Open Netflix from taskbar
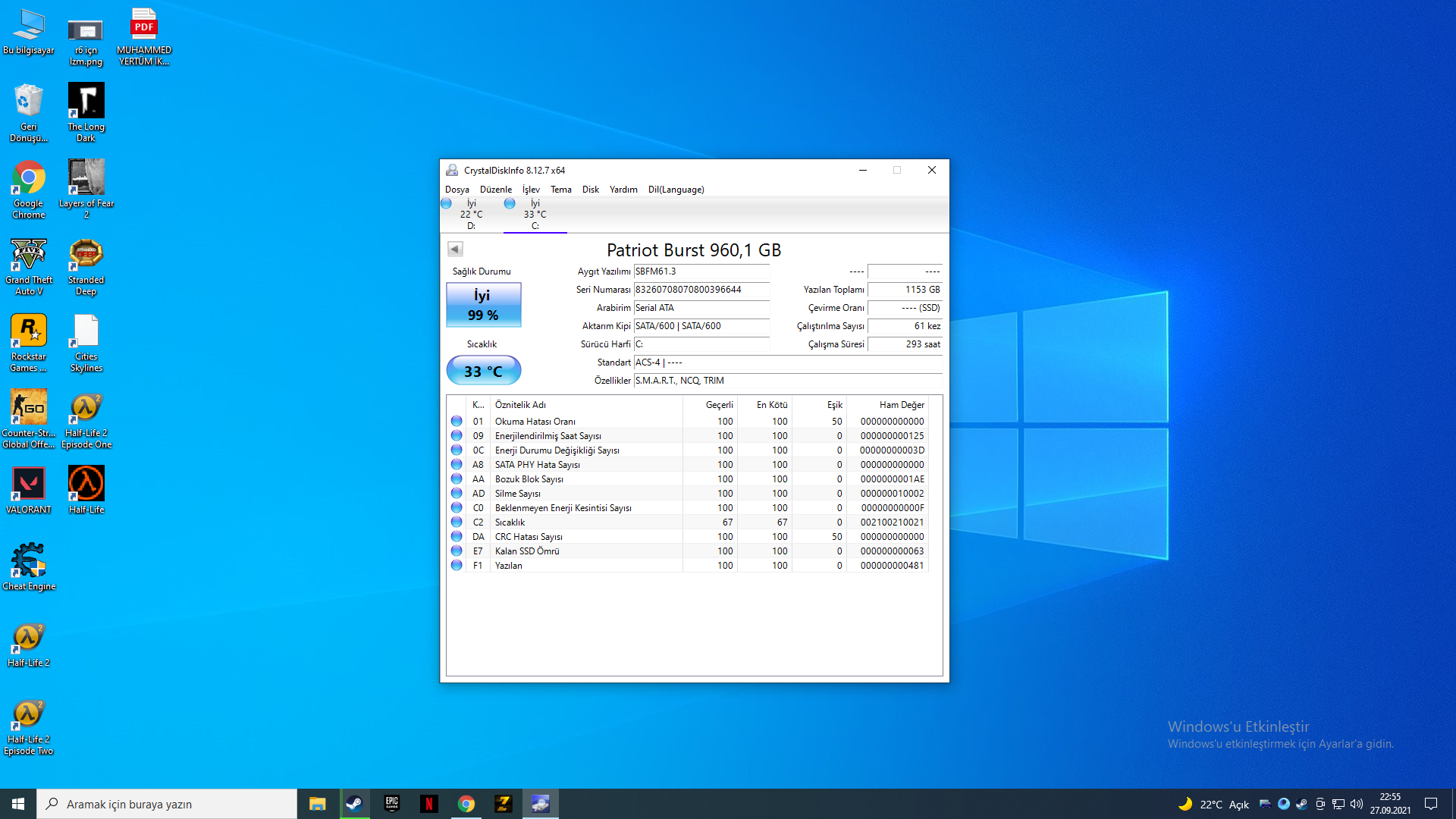Viewport: 1456px width, 819px height. [428, 804]
